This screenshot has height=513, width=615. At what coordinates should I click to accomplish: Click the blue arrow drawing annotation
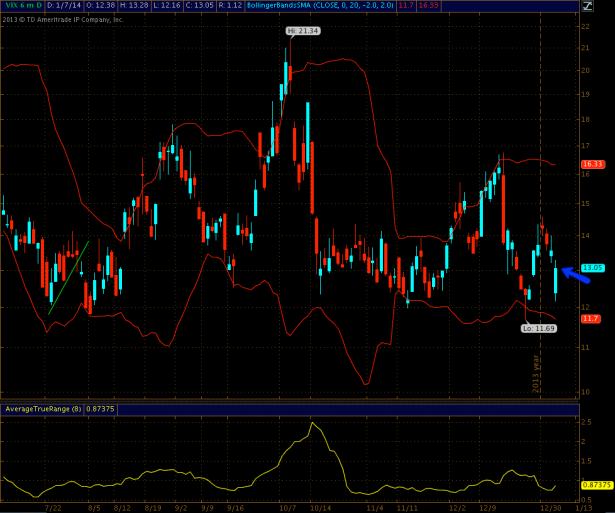pyautogui.click(x=570, y=273)
